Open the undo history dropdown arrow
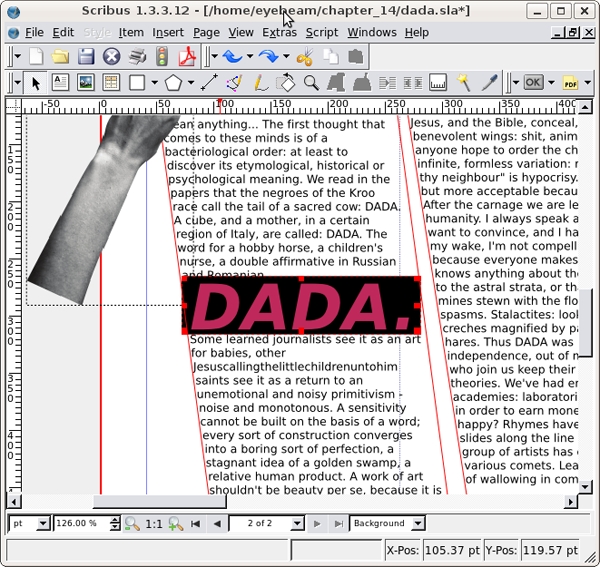Image resolution: width=600 pixels, height=567 pixels. click(x=249, y=57)
